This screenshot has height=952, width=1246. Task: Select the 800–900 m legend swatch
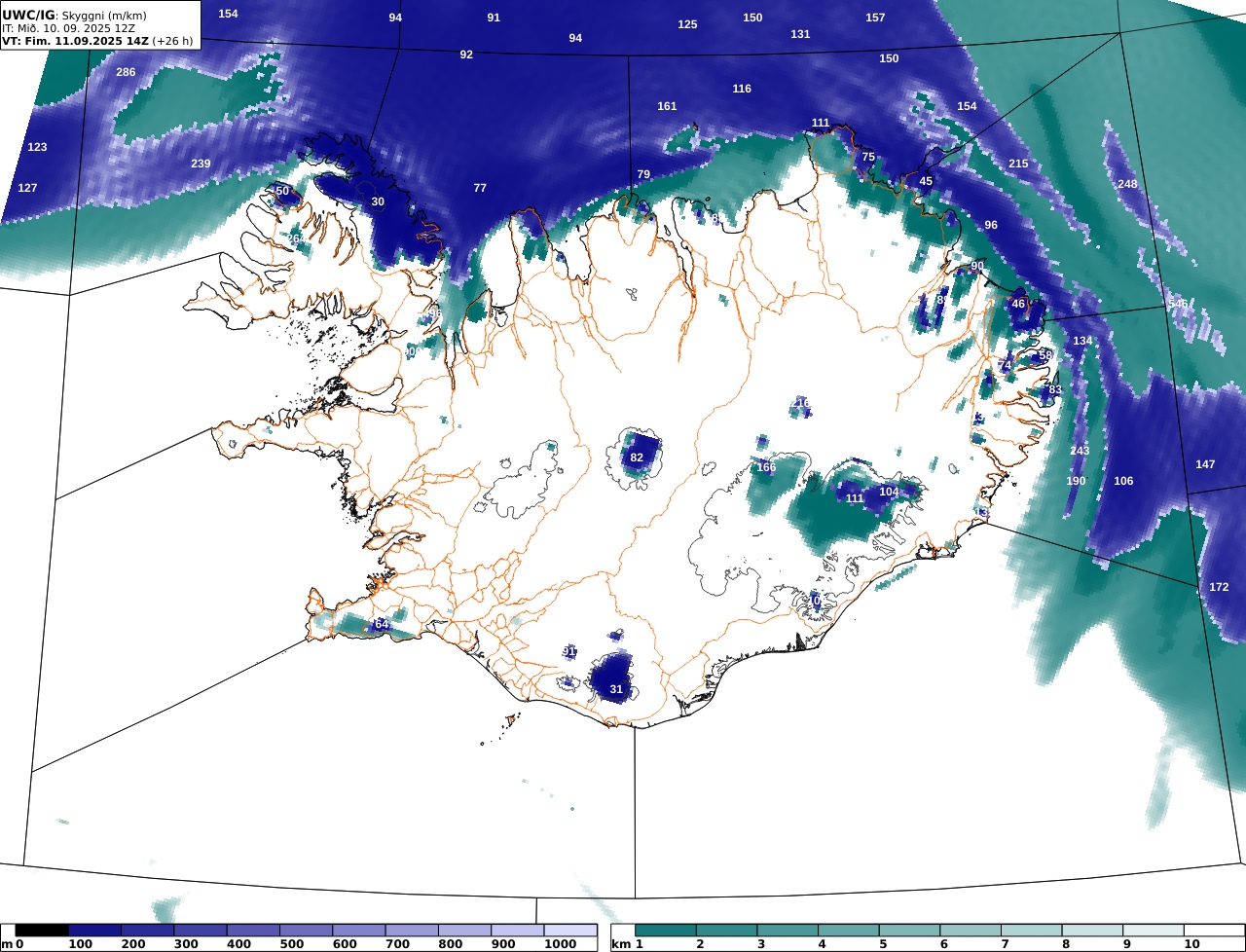click(464, 931)
